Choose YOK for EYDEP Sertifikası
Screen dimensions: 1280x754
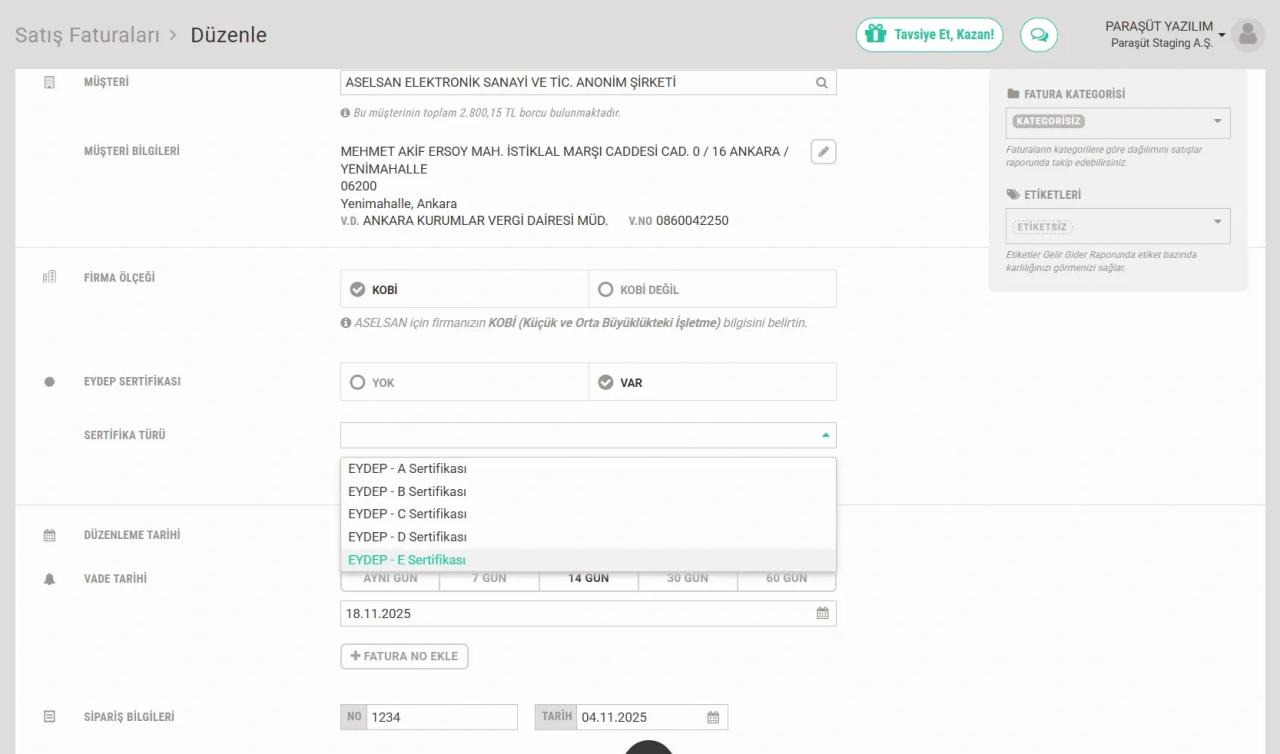tap(358, 383)
